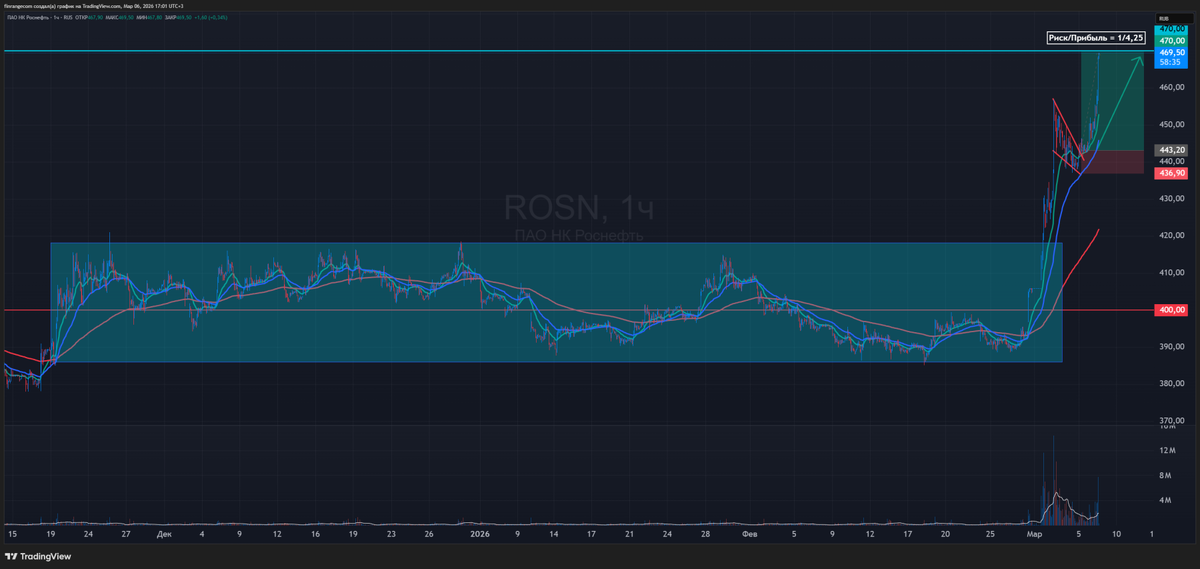
Task: Click the 460,00 price scale tick
Action: (x=1172, y=87)
